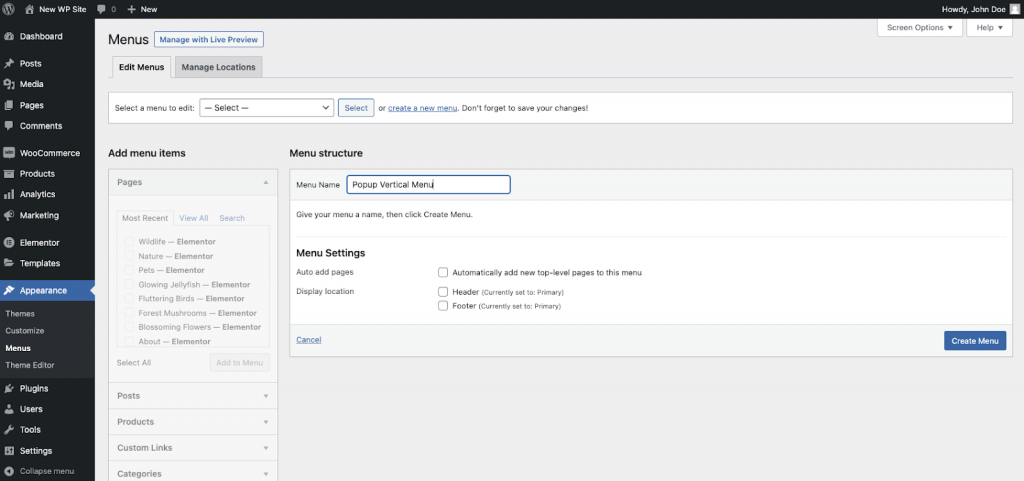
Task: Open the comments bubble icon in admin bar
Action: coord(102,9)
